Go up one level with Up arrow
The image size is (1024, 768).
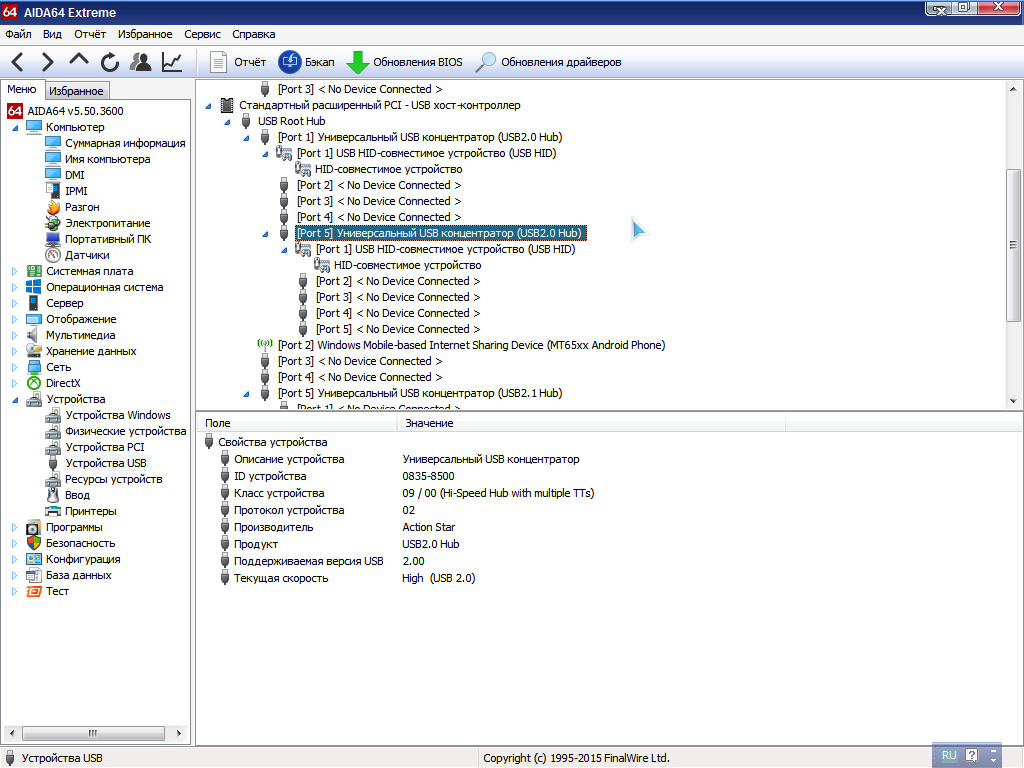[79, 61]
